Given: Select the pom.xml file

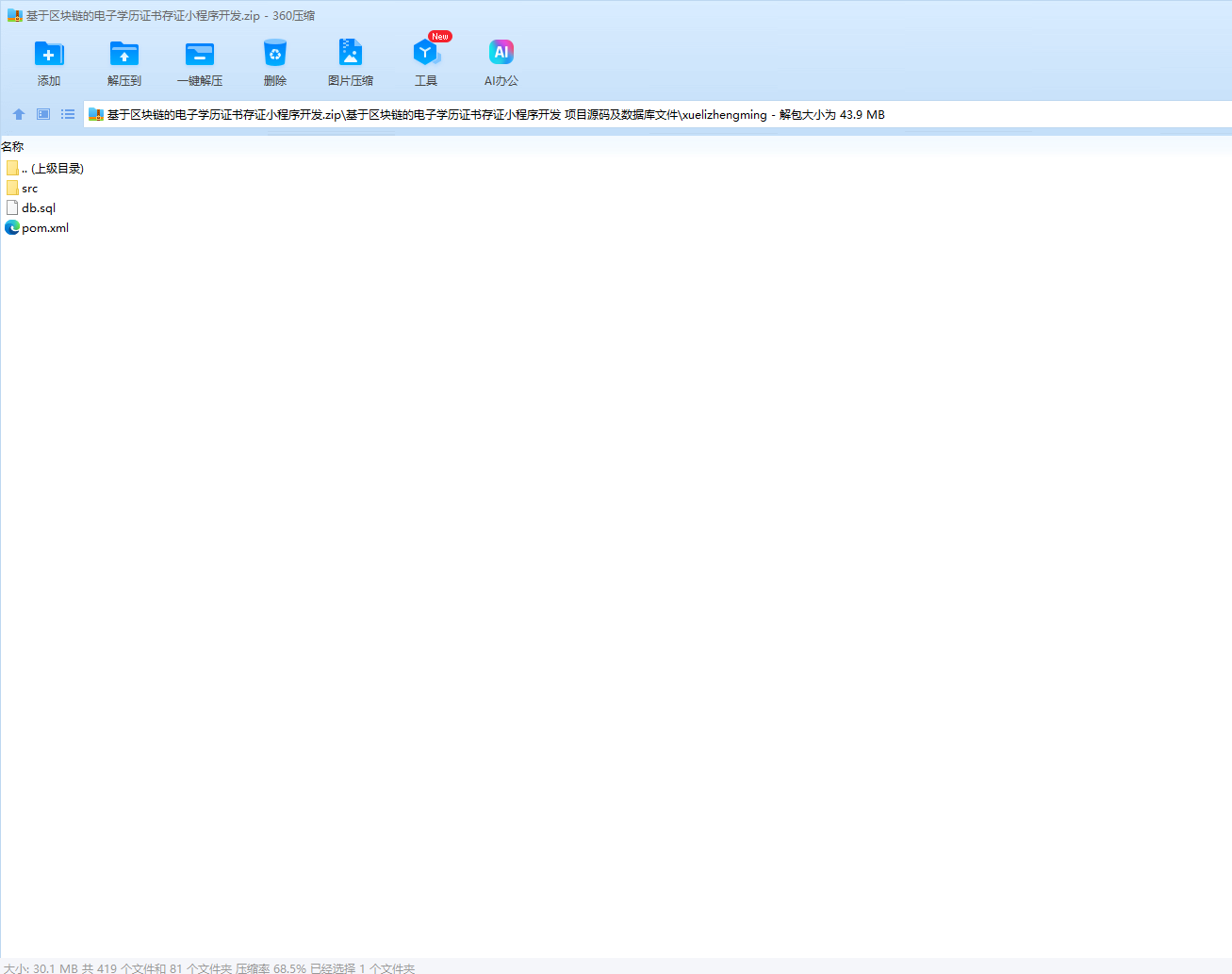Looking at the screenshot, I should point(37,227).
